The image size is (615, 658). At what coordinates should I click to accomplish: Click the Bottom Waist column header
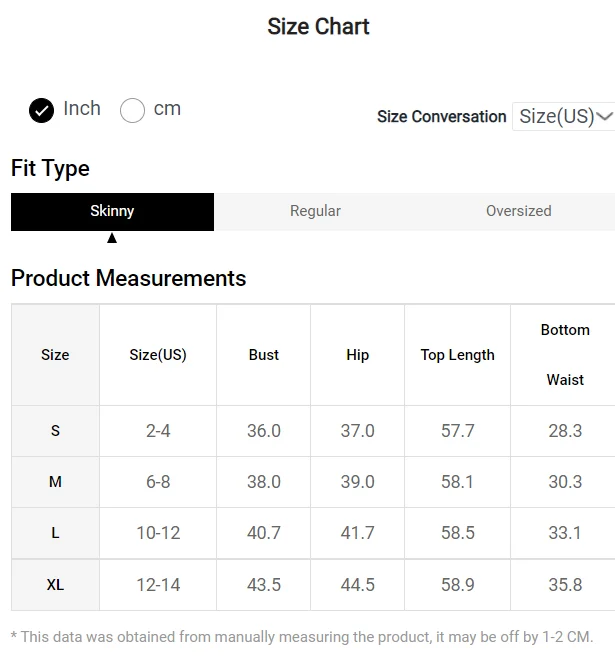click(565, 355)
